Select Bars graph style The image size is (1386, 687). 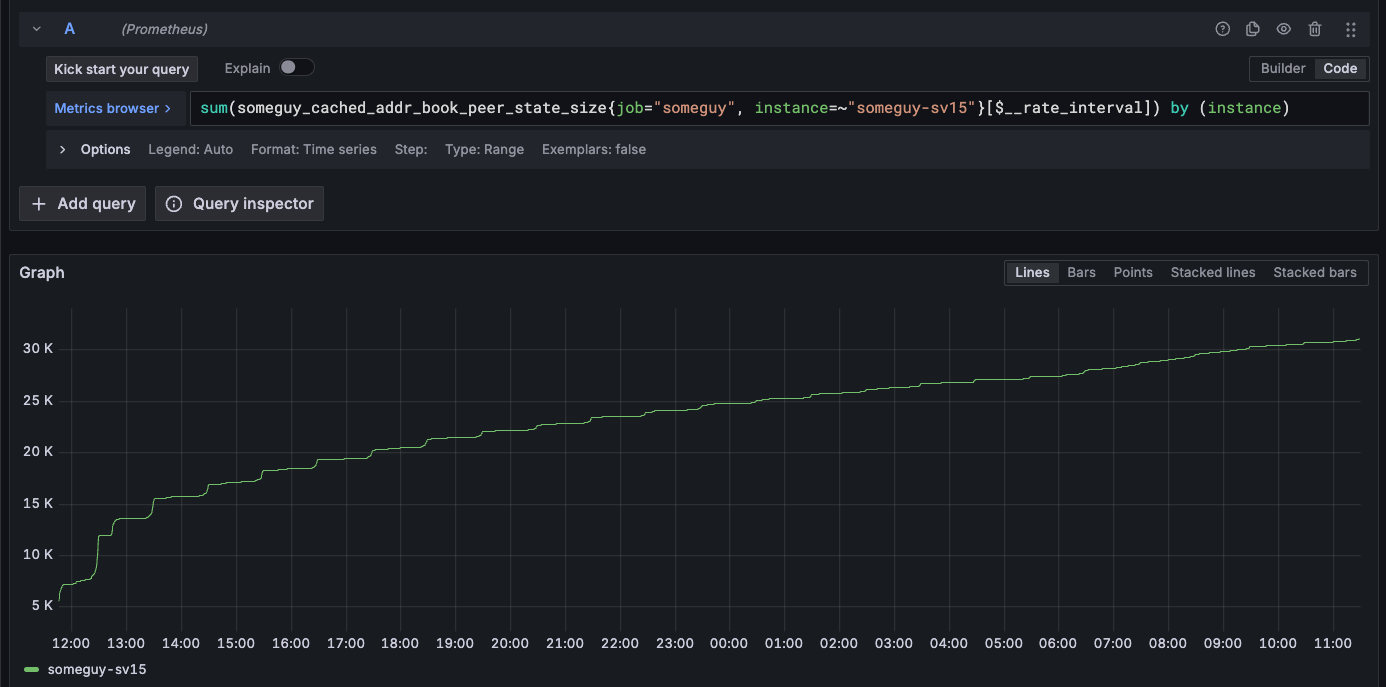pos(1081,272)
